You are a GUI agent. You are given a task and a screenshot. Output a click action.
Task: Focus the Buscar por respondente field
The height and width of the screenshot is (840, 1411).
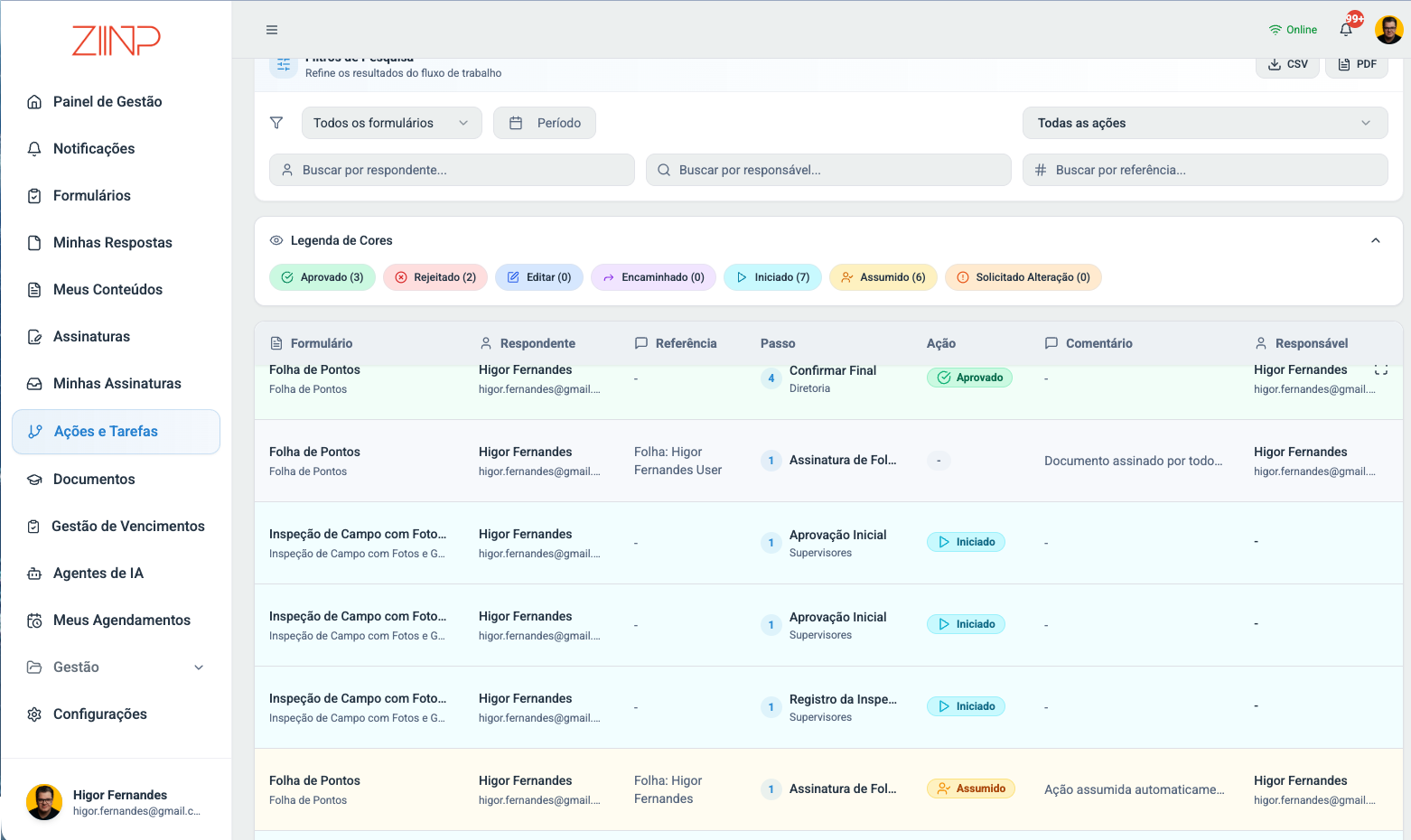tap(452, 170)
